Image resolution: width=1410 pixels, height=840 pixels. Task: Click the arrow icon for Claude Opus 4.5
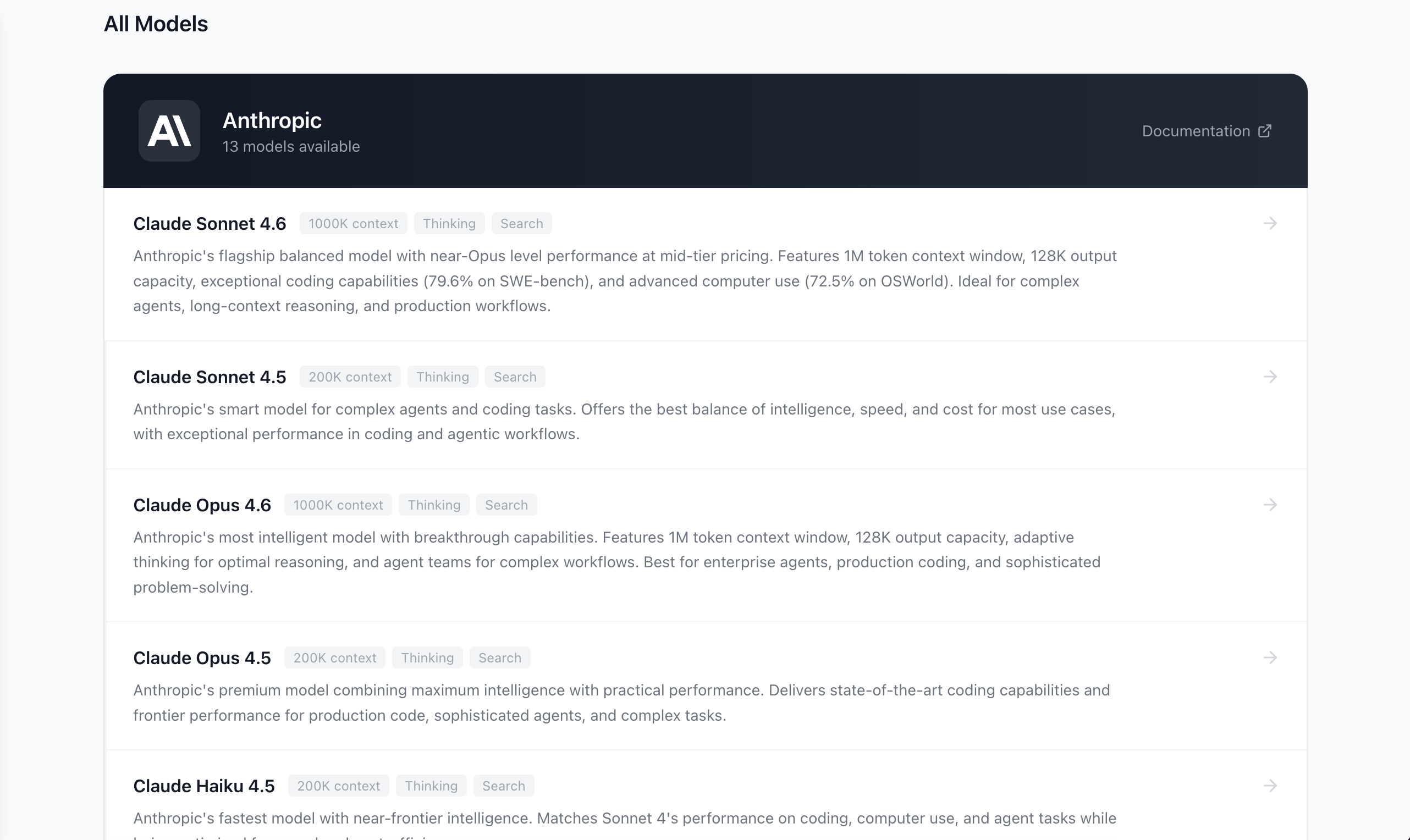pyautogui.click(x=1270, y=657)
